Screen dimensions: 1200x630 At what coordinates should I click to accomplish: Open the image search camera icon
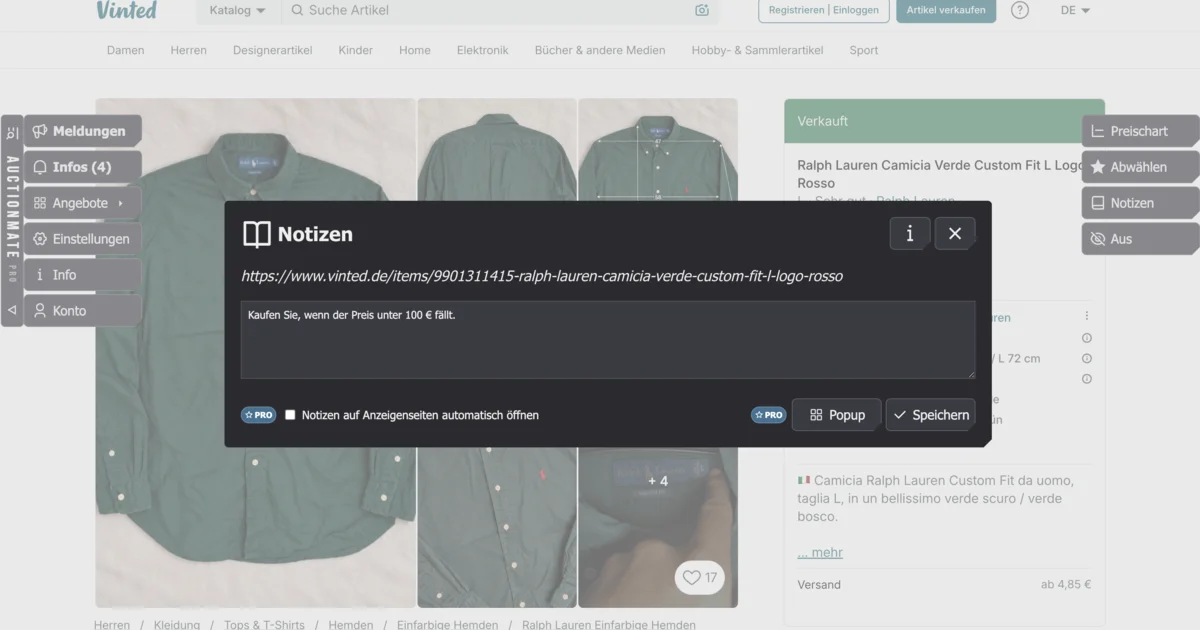tap(702, 10)
